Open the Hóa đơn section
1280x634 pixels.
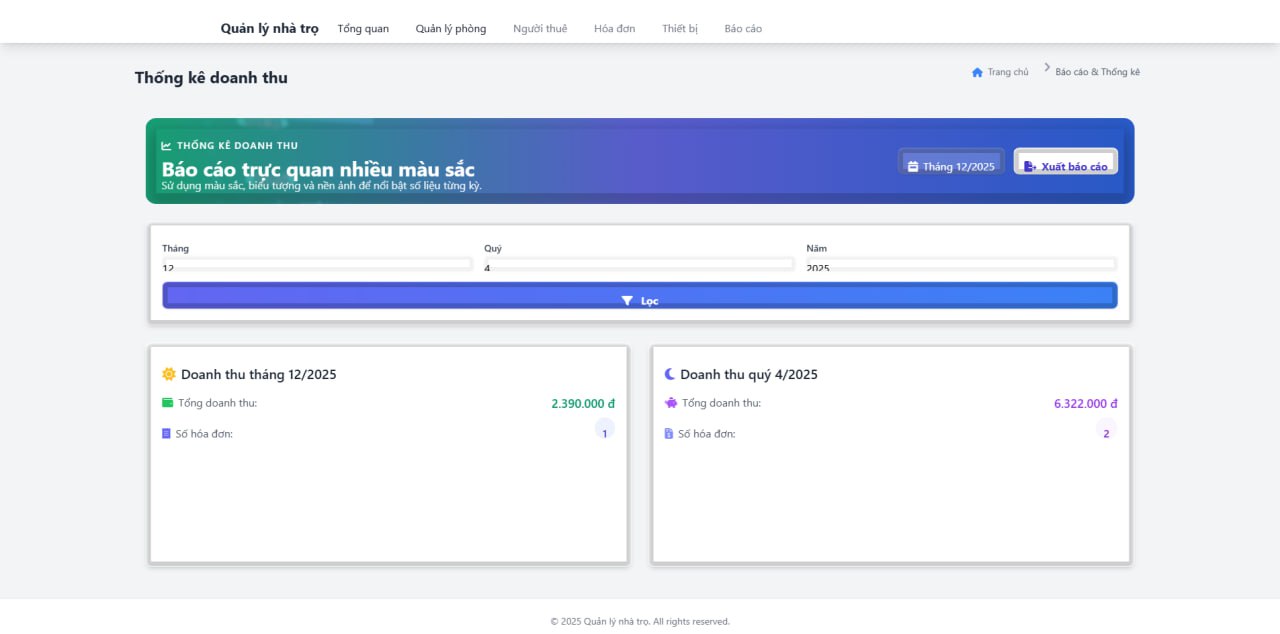(614, 28)
